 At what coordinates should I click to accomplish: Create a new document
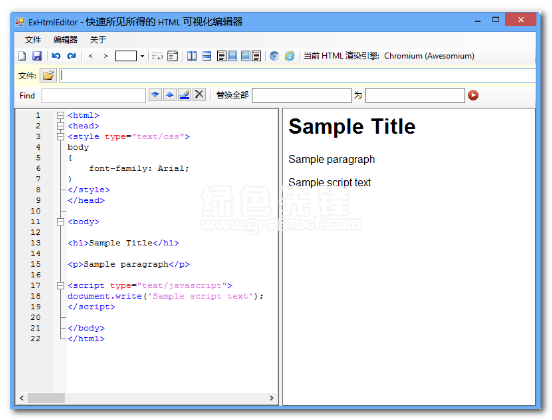pos(22,56)
